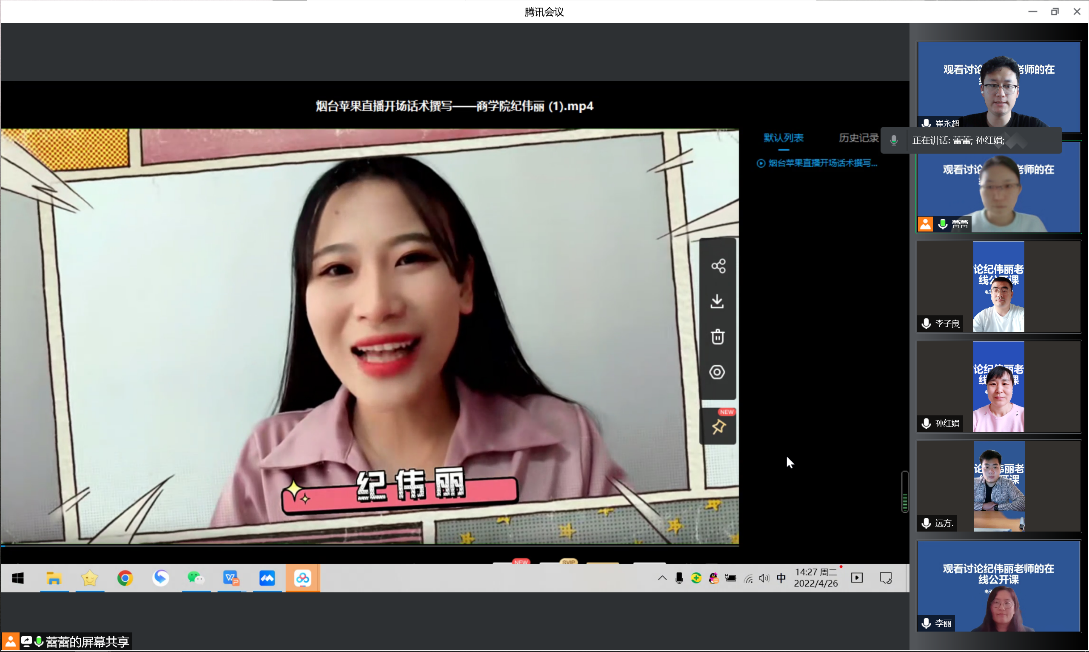The width and height of the screenshot is (1089, 652).
Task: Select 李子良's participant video tile
Action: coord(999,286)
